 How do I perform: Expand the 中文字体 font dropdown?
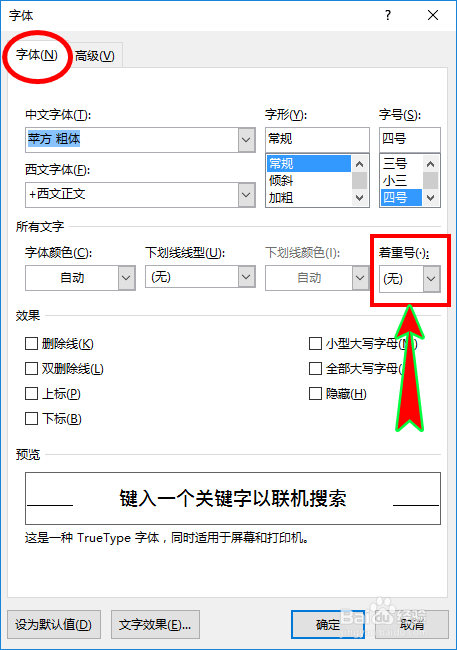[246, 140]
